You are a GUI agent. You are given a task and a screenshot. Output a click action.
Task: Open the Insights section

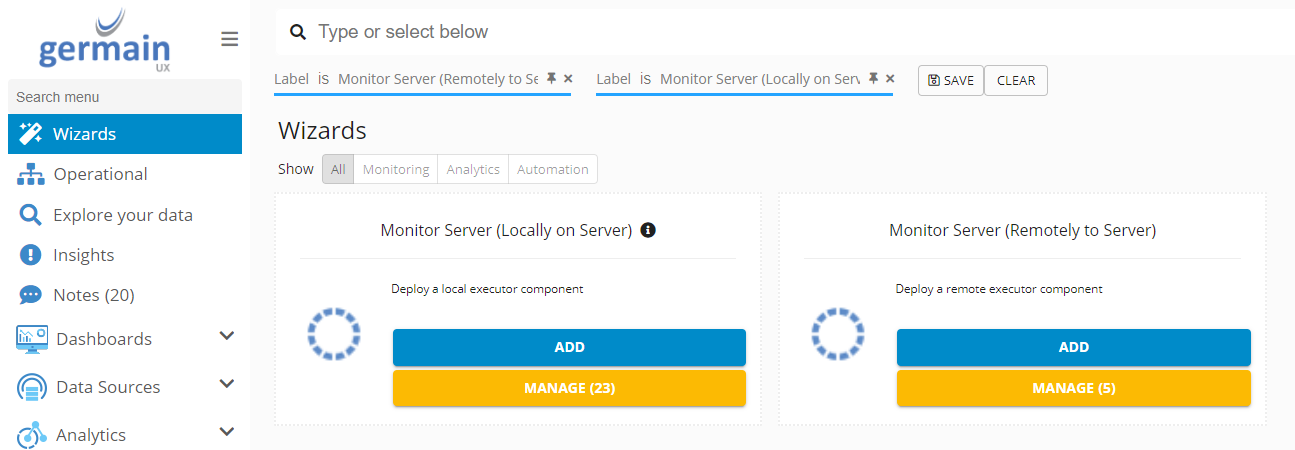coord(83,255)
